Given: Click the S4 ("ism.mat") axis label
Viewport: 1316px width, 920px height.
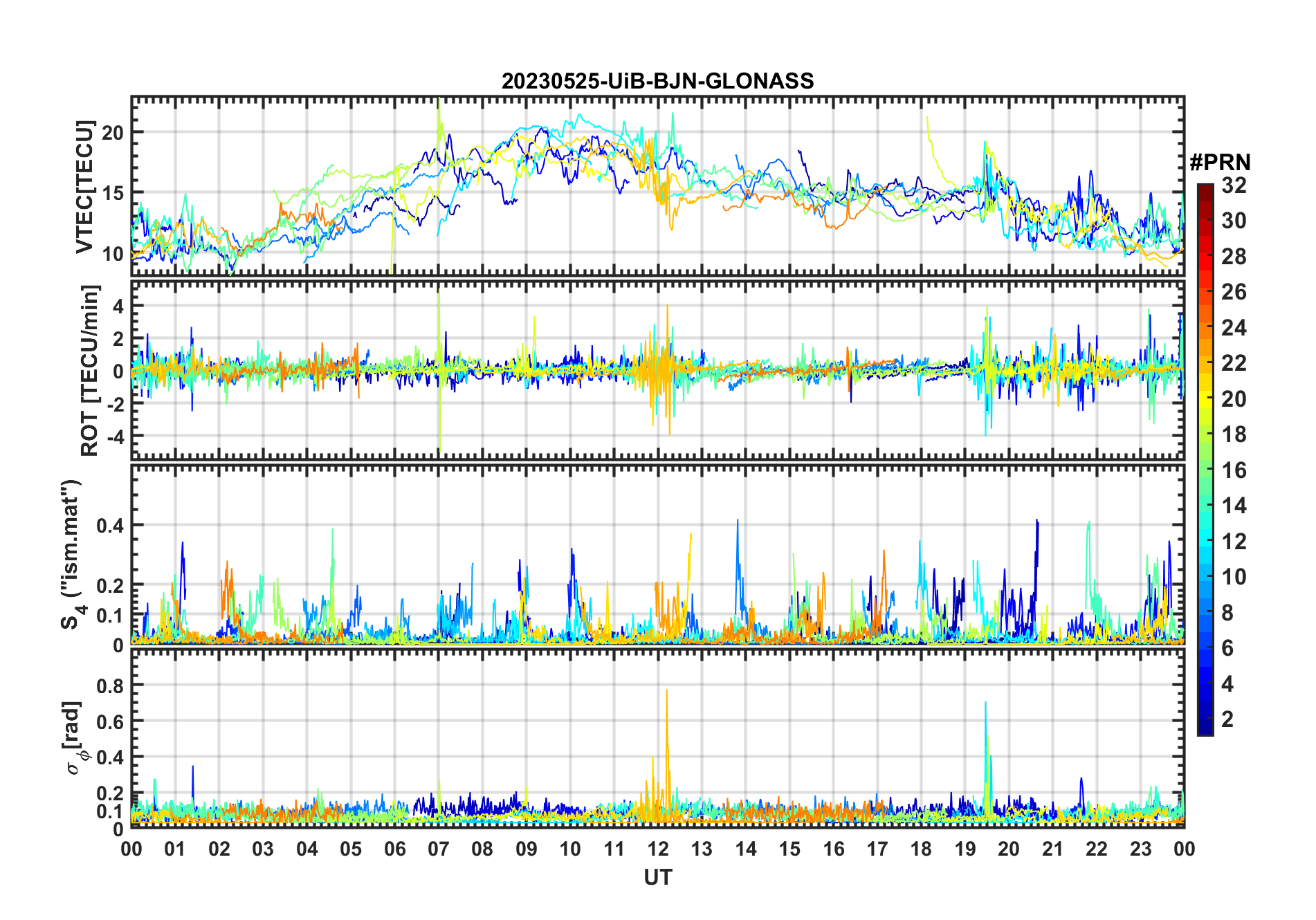Looking at the screenshot, I should coord(72,554).
